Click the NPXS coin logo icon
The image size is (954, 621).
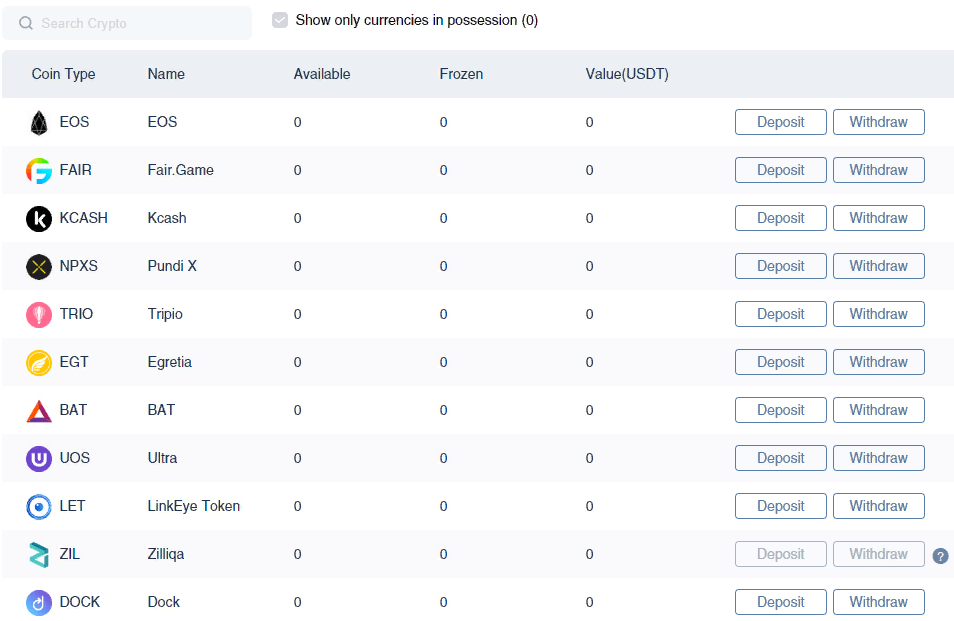[39, 266]
